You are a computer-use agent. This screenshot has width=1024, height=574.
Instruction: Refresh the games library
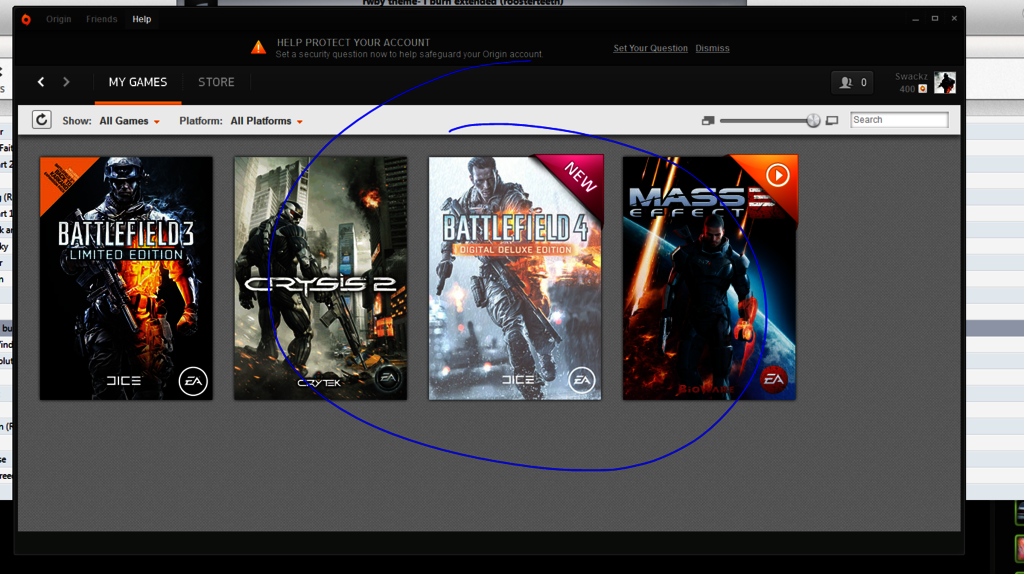coord(42,120)
